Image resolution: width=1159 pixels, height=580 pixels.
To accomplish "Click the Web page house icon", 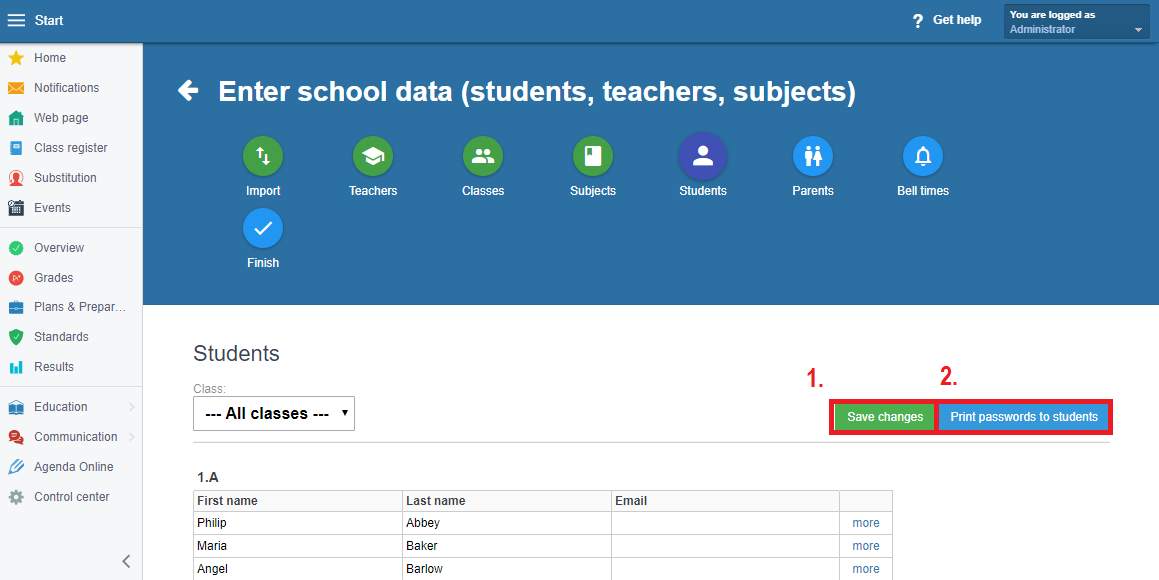I will pos(16,118).
